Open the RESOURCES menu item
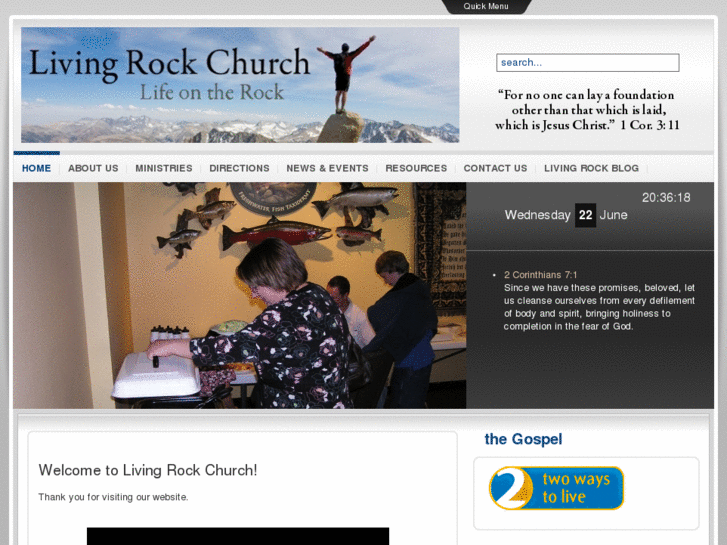The width and height of the screenshot is (727, 545). [x=416, y=168]
